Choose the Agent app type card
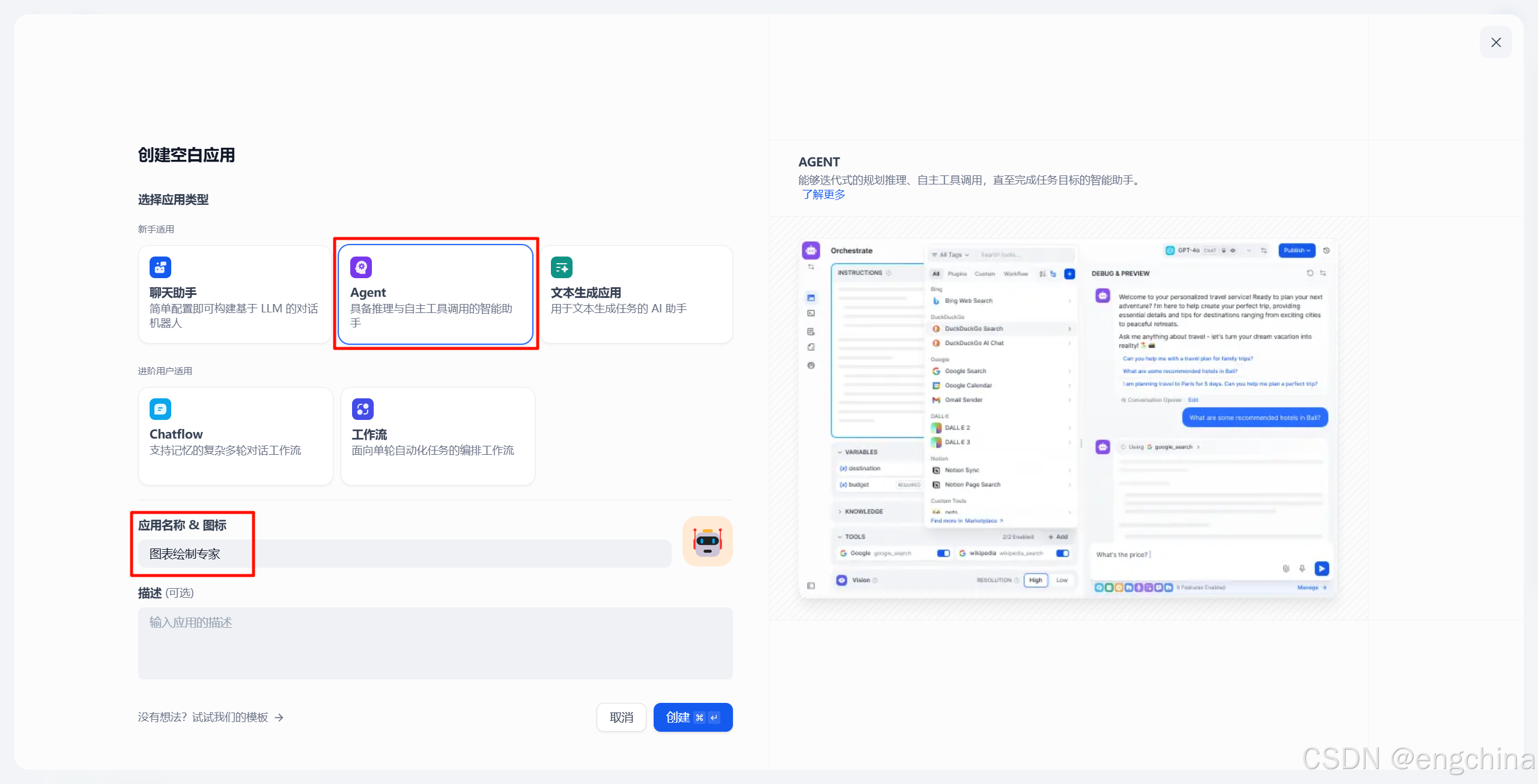Screen dimensions: 1538x784 tap(436, 294)
